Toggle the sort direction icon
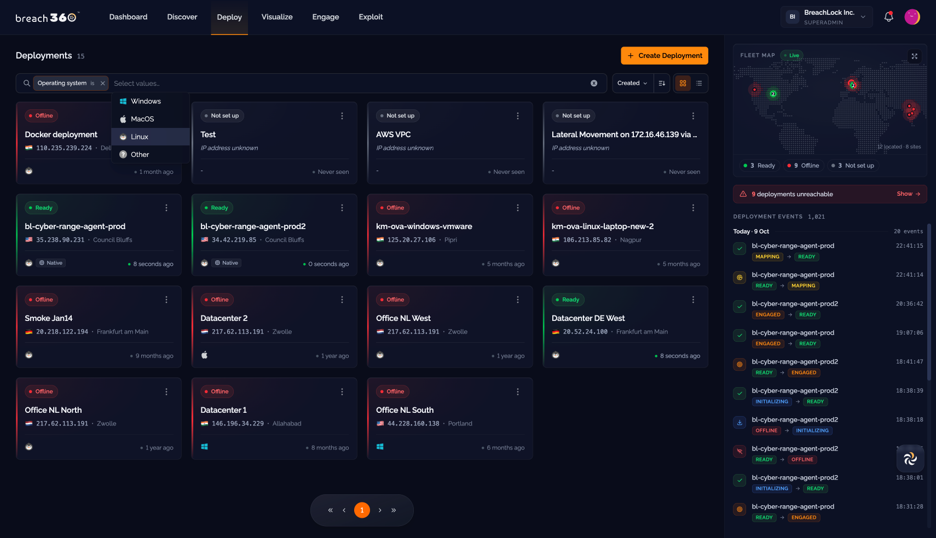936x538 pixels. [x=662, y=83]
